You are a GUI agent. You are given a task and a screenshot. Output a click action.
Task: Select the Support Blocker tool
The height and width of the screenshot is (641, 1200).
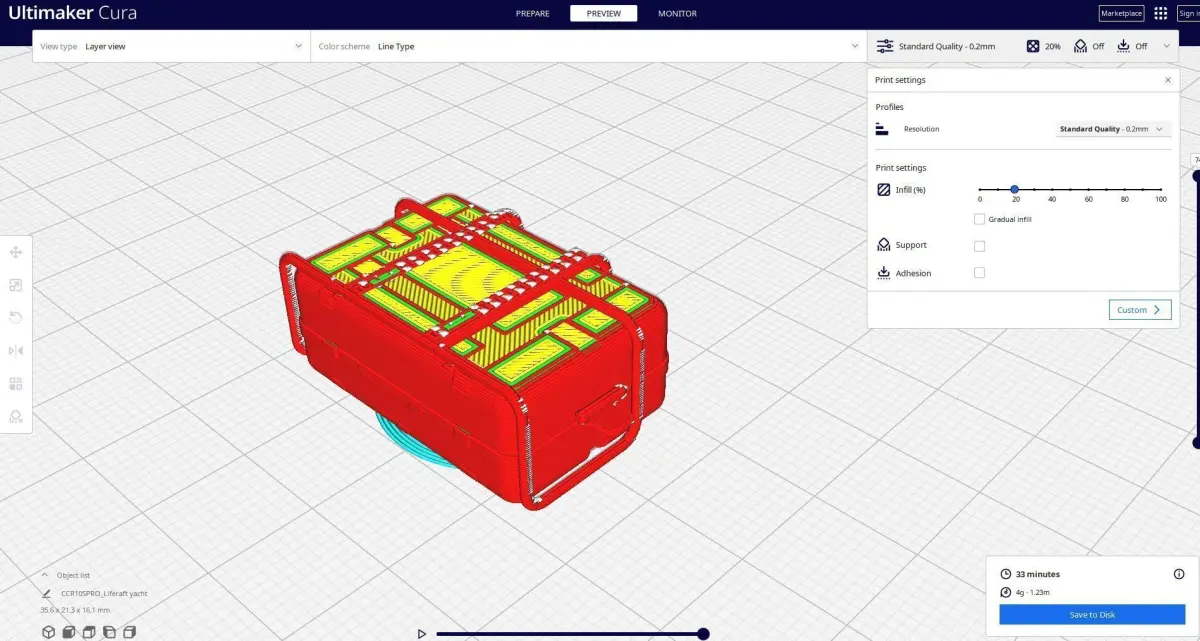pyautogui.click(x=16, y=416)
